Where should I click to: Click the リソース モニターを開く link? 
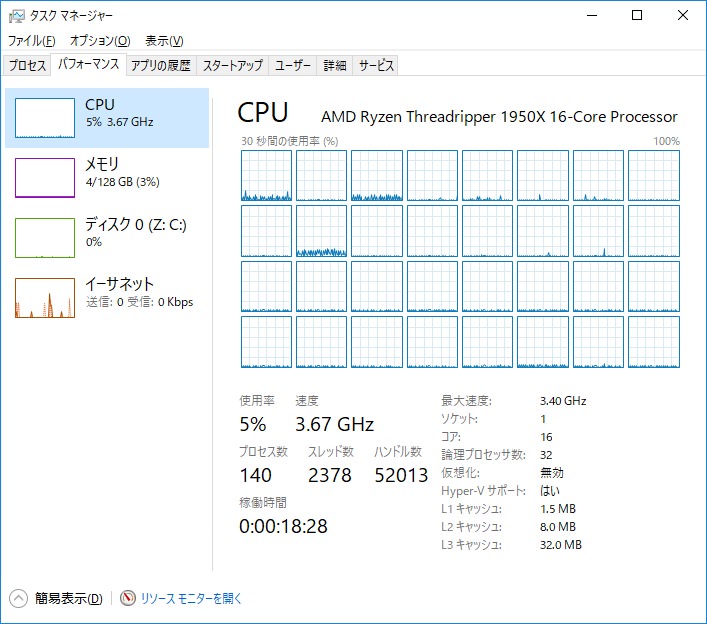pos(191,598)
